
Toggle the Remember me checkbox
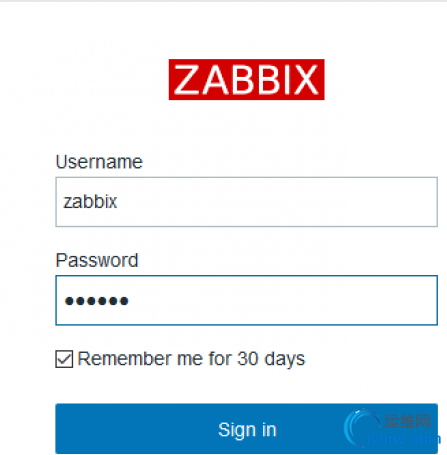[64, 359]
